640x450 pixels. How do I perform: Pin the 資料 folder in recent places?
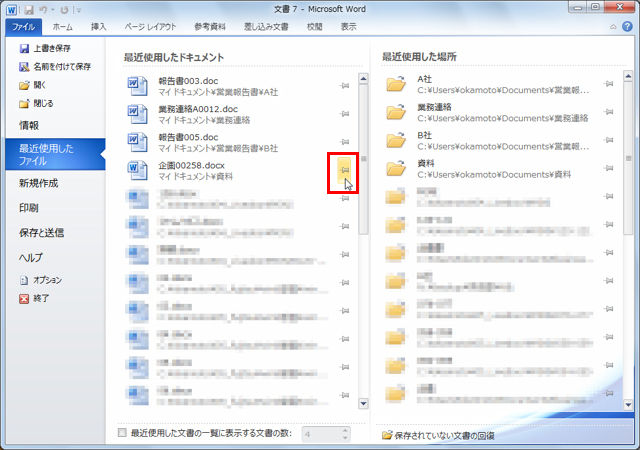click(x=609, y=168)
